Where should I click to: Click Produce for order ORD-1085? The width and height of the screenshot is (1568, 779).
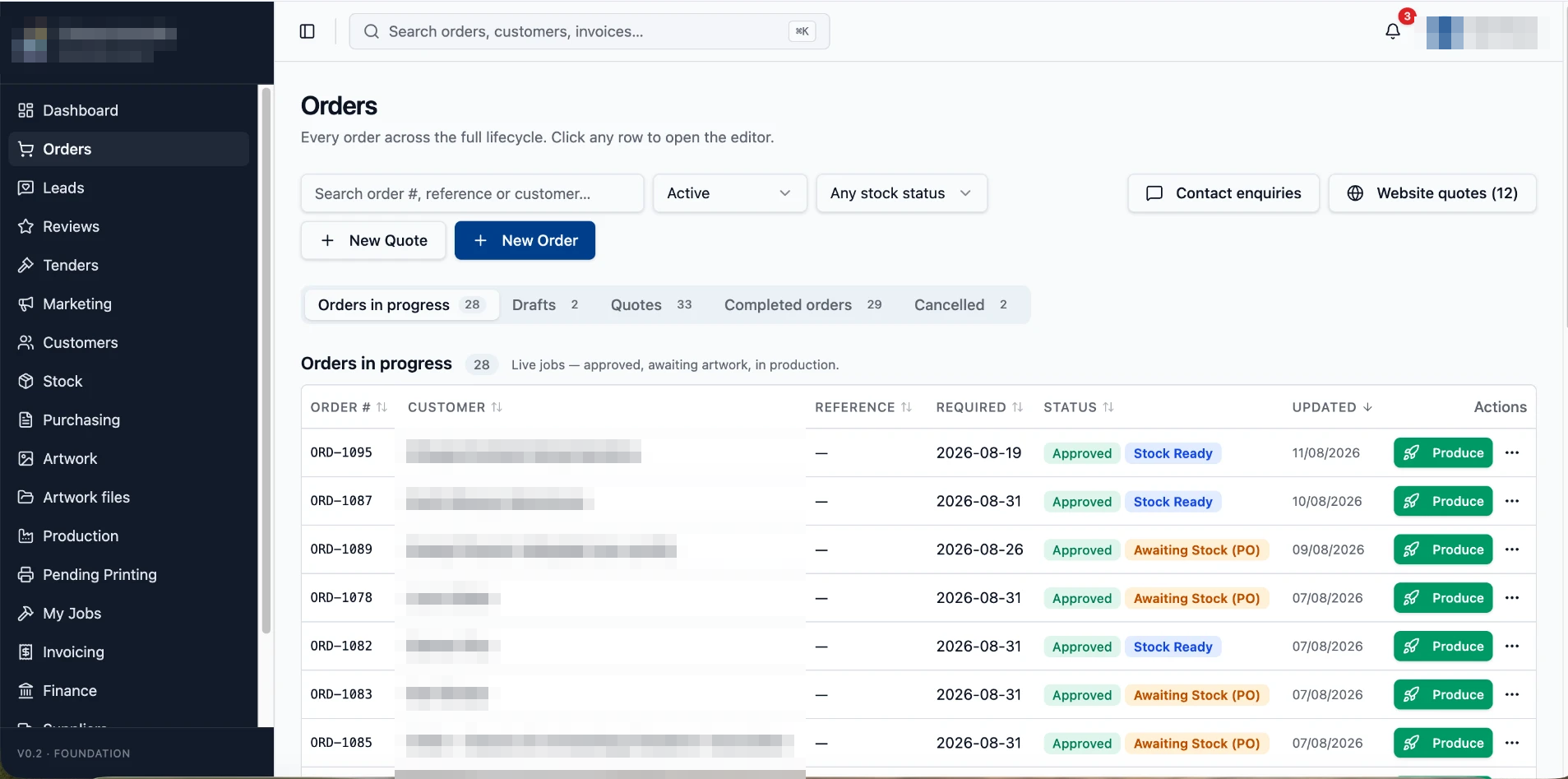1443,743
